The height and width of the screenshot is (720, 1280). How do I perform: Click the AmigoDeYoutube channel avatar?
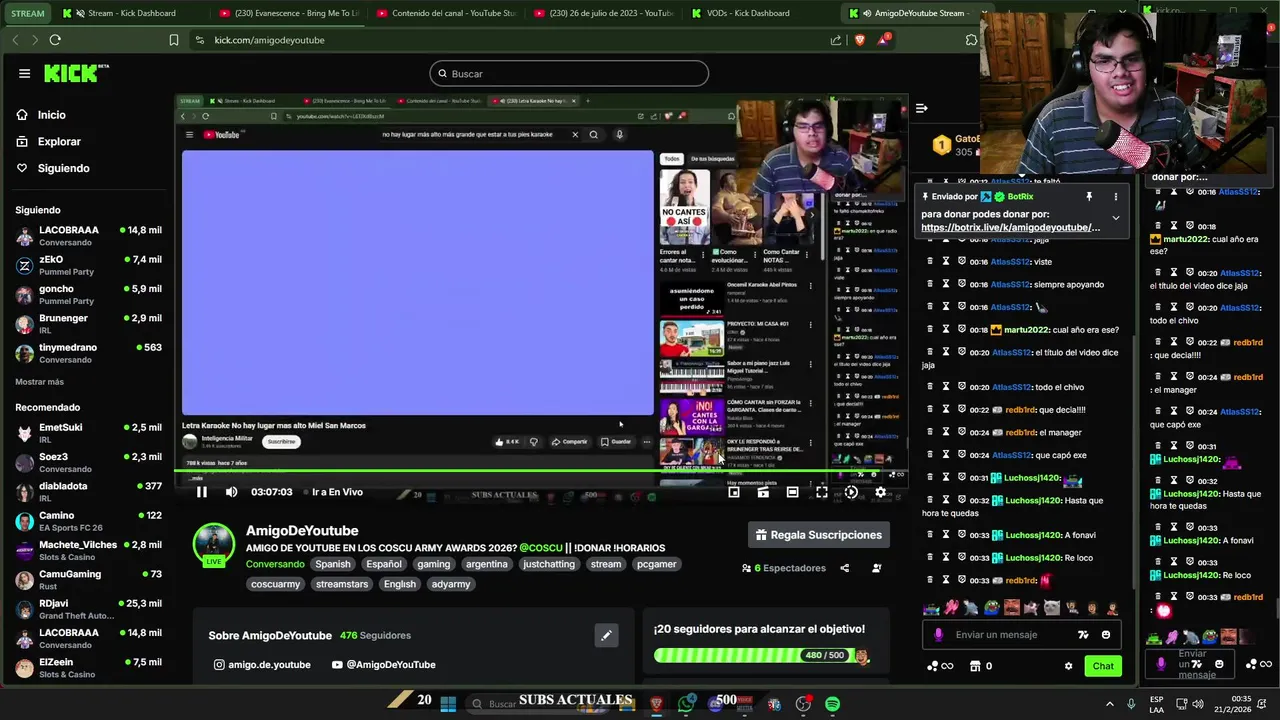click(213, 543)
